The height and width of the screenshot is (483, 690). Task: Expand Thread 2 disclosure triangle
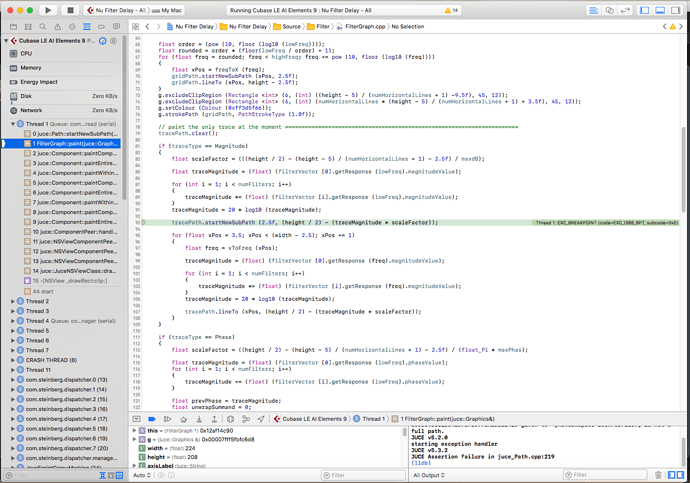pyautogui.click(x=13, y=301)
